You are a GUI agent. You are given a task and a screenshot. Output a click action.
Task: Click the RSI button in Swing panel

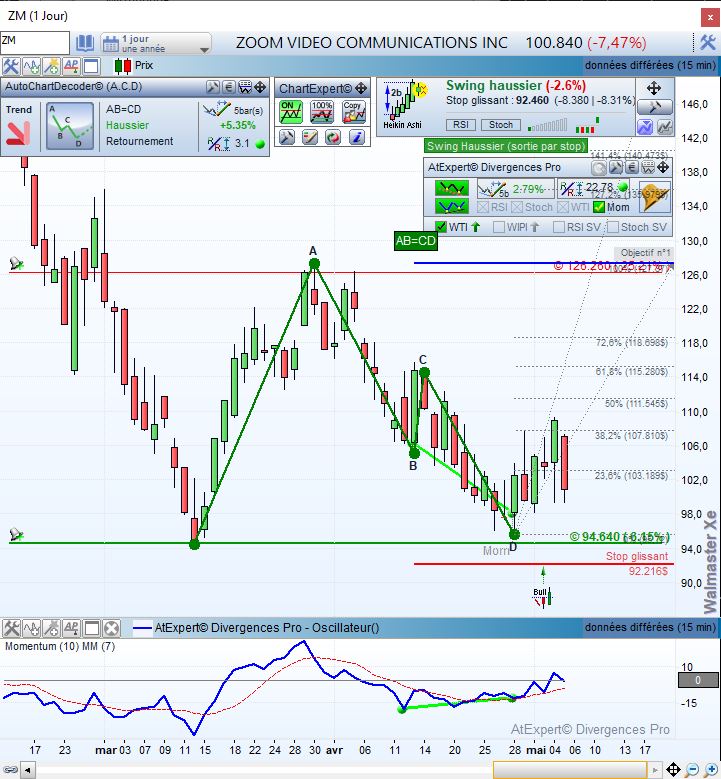[461, 125]
